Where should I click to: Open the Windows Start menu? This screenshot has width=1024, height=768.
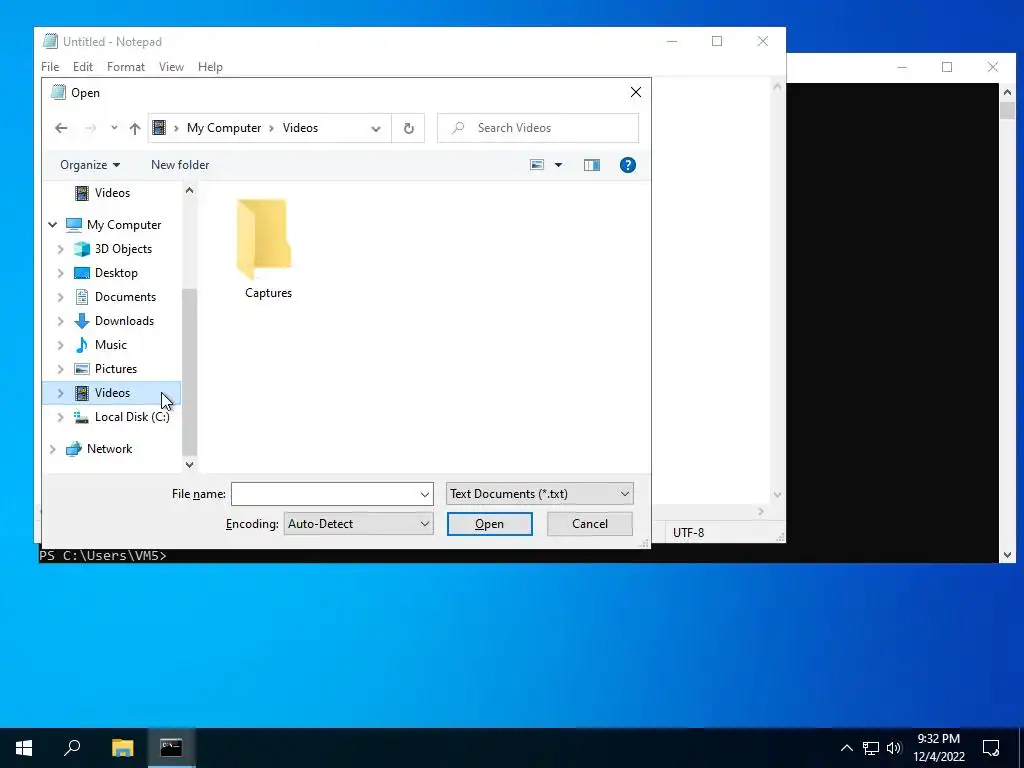coord(24,748)
